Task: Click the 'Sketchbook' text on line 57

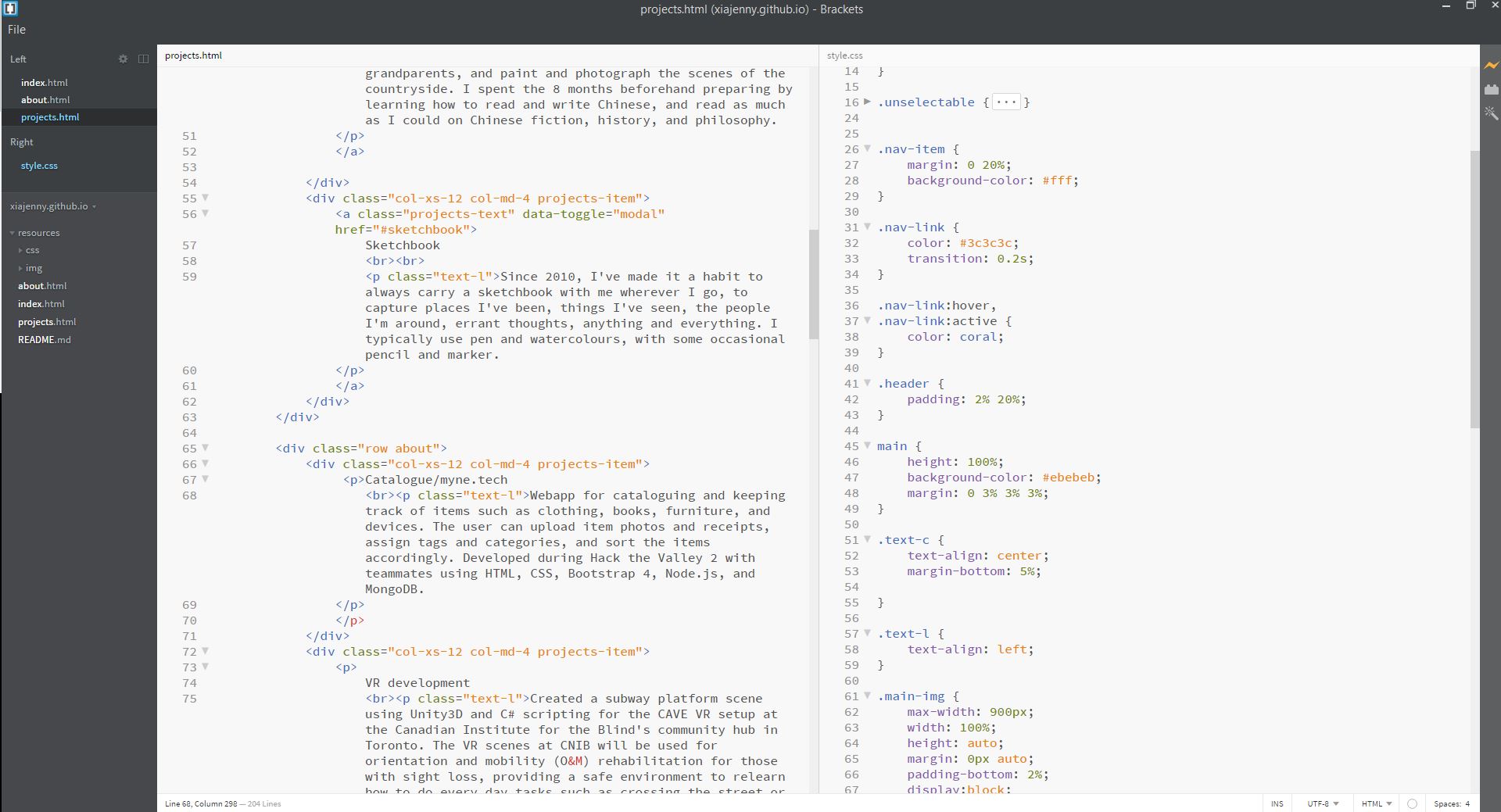Action: [403, 245]
